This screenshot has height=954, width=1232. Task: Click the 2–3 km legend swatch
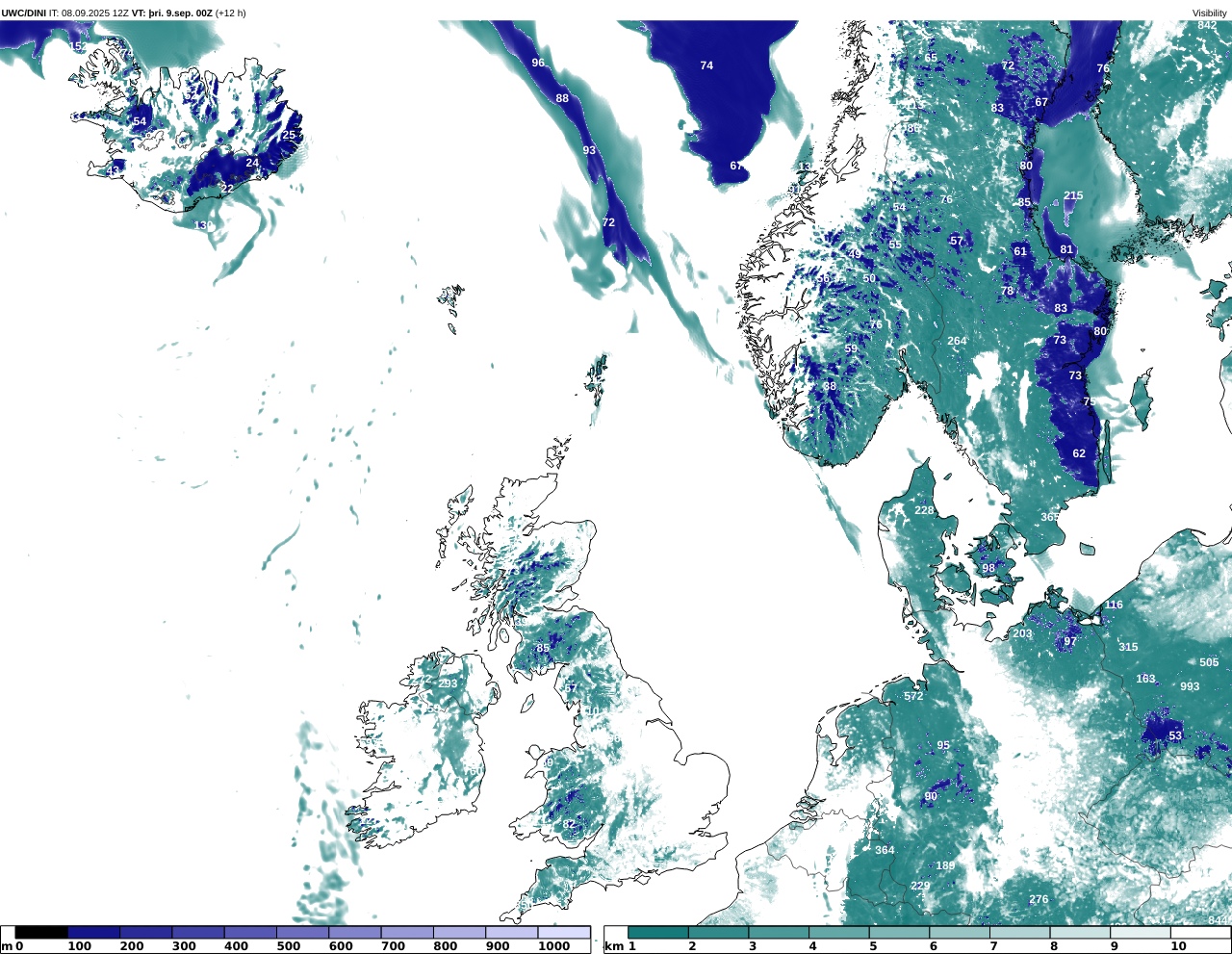click(x=718, y=932)
